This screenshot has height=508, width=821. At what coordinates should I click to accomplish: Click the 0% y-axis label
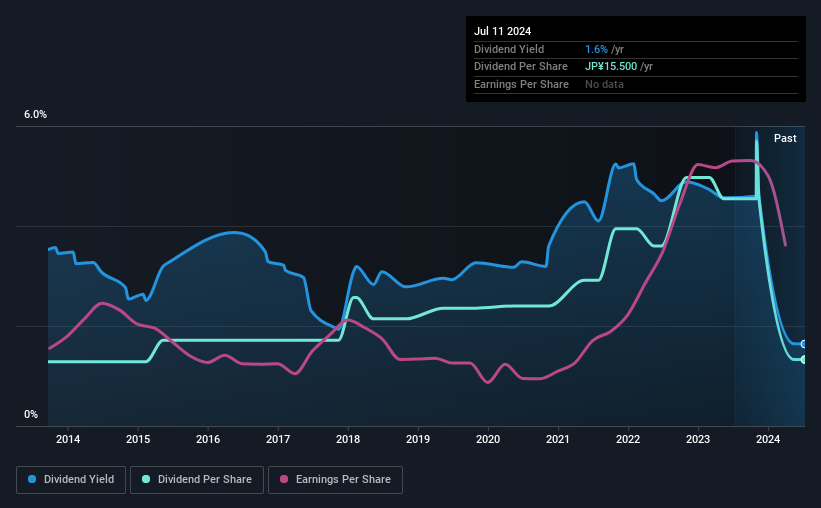[x=31, y=414]
